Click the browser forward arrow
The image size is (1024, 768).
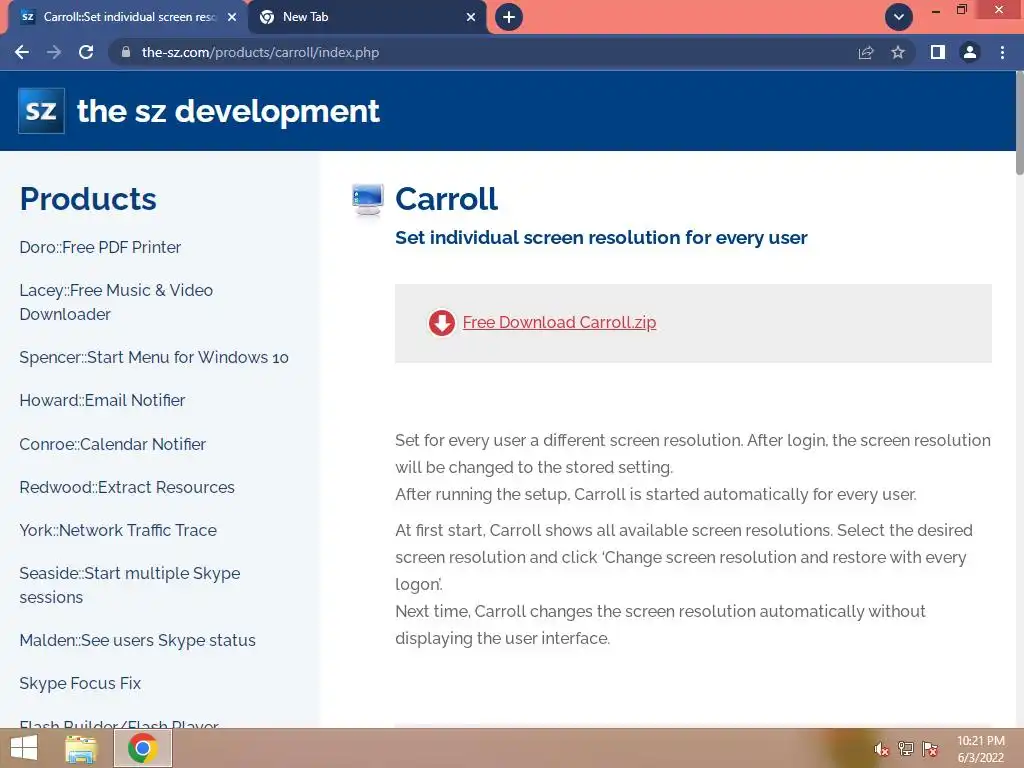(54, 52)
